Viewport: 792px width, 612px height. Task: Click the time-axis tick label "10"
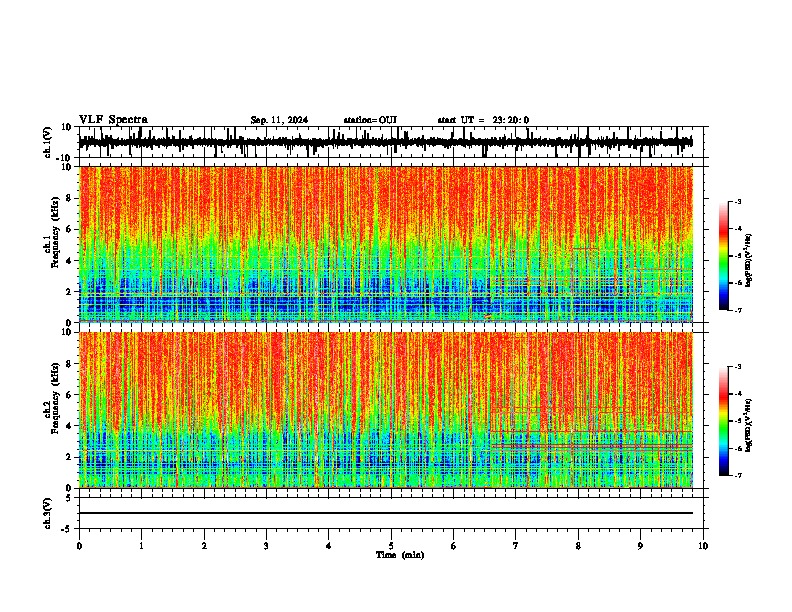703,546
